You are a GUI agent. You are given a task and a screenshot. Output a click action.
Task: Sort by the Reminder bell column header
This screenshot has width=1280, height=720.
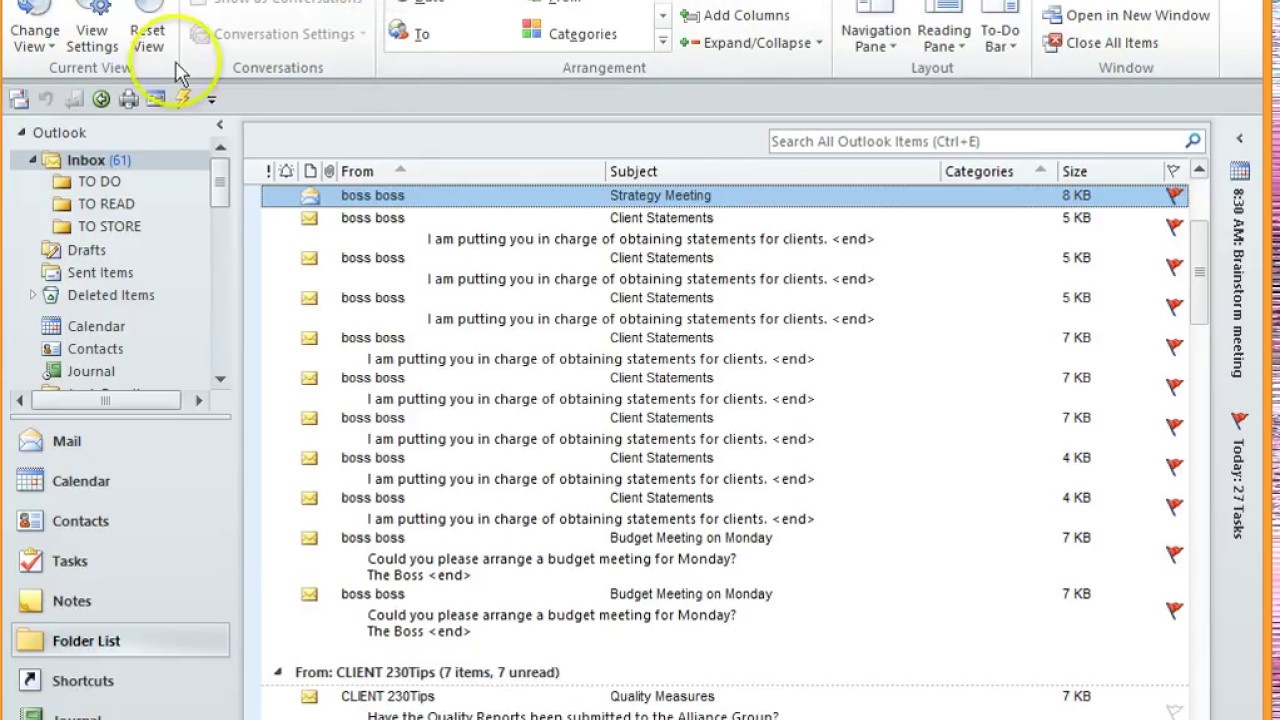click(287, 171)
